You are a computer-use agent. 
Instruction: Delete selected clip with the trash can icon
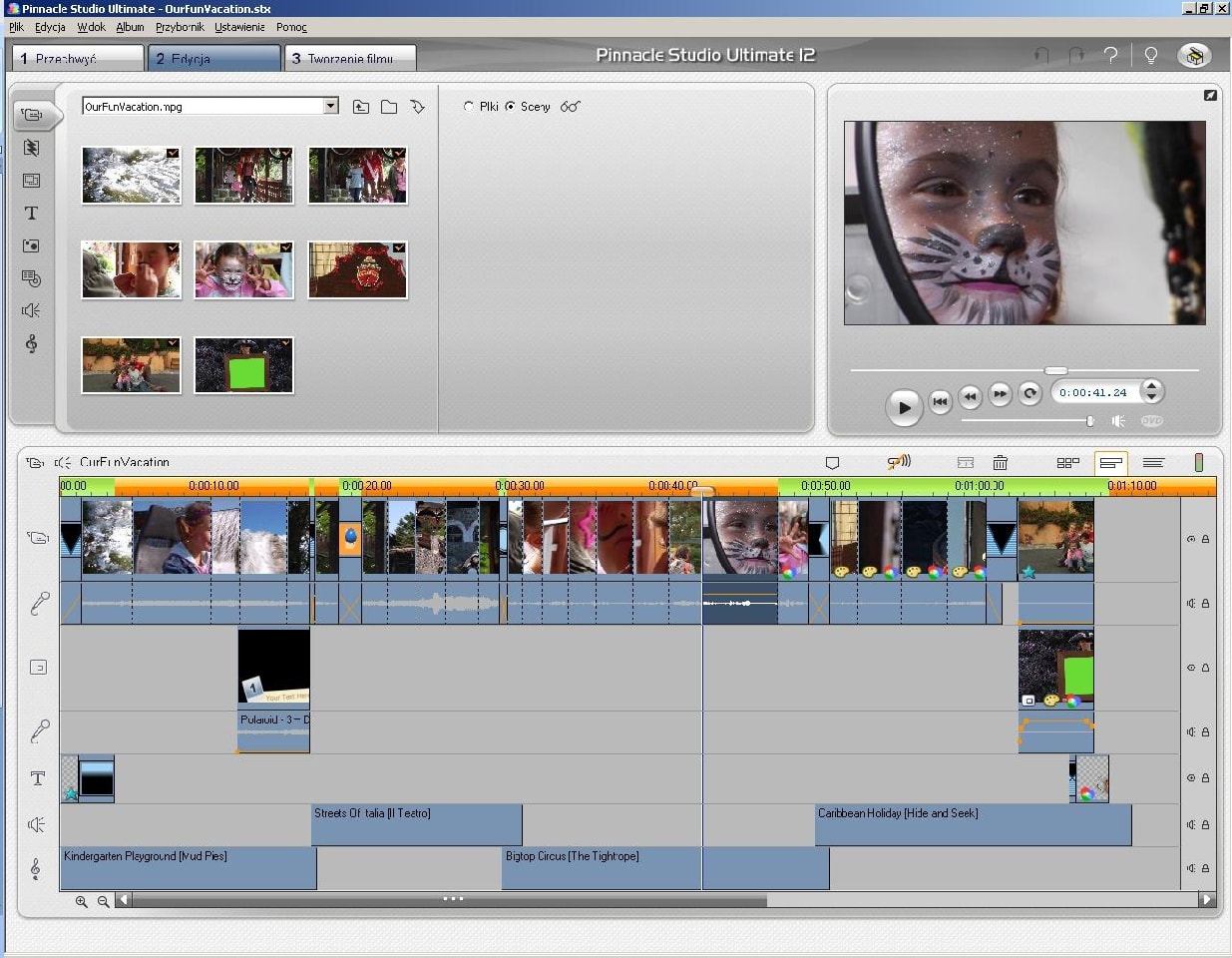coord(1000,463)
